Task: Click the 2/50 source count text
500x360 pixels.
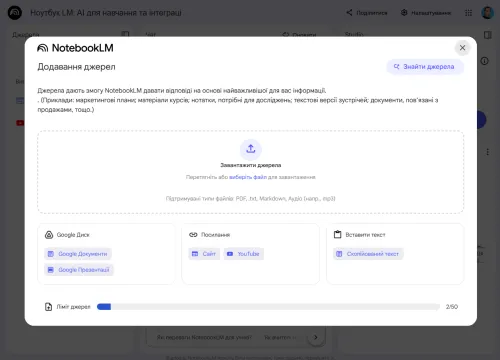Action: tap(452, 307)
